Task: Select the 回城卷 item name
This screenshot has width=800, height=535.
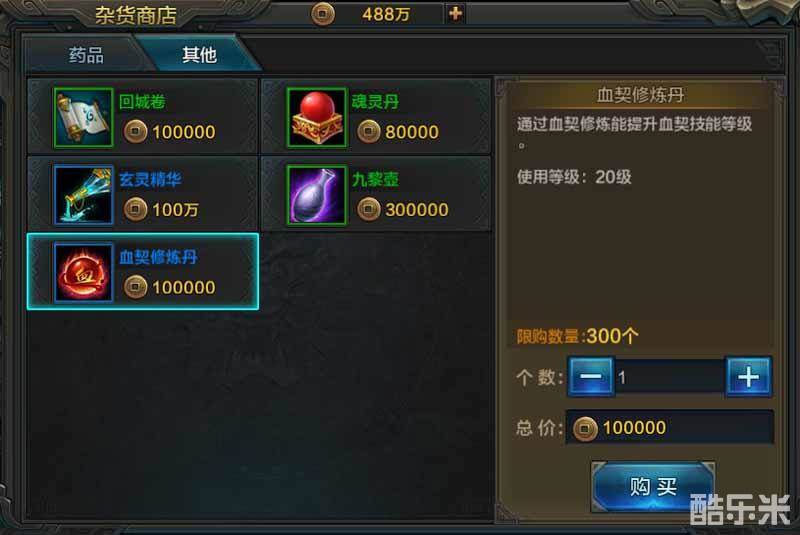Action: (x=142, y=102)
